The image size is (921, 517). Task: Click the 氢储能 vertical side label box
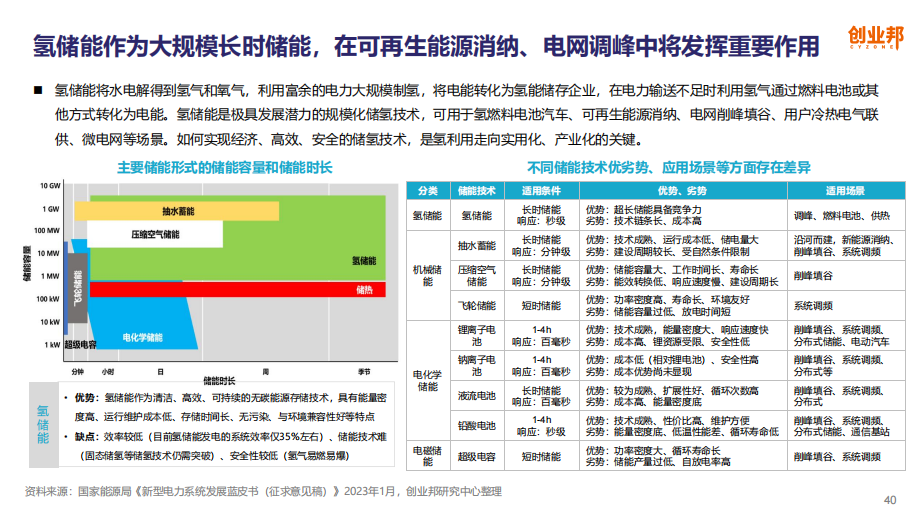click(44, 425)
